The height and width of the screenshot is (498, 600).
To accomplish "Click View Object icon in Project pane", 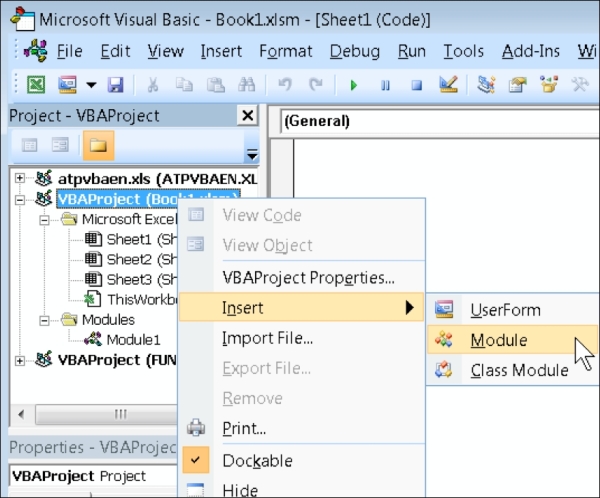I will [x=60, y=145].
